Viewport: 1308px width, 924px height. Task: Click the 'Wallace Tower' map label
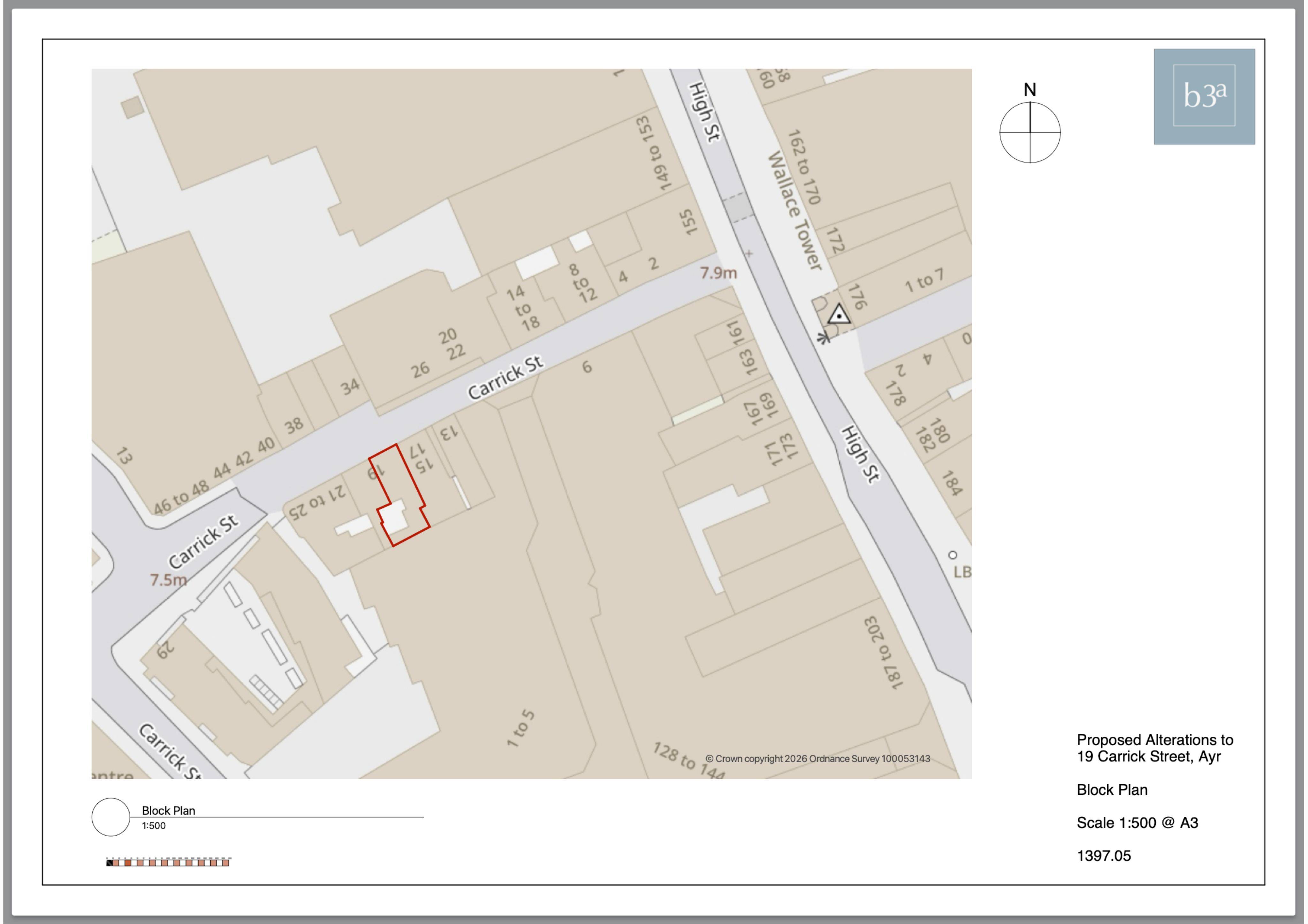click(x=795, y=211)
